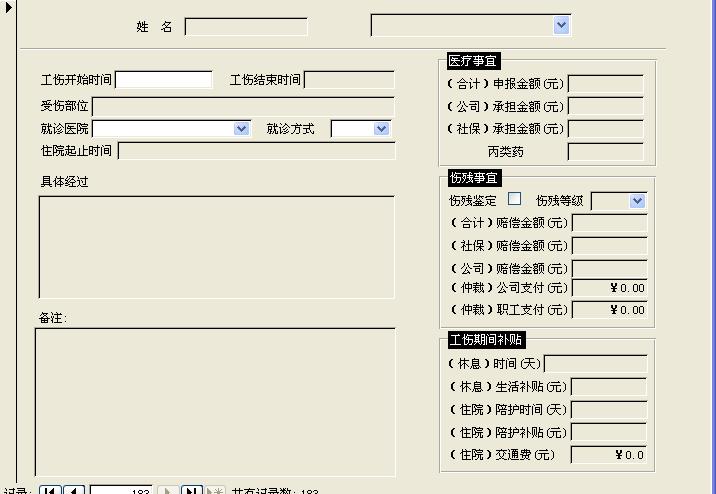The width and height of the screenshot is (716, 494).
Task: Click the record selector arrow at top-left
Action: 9,8
